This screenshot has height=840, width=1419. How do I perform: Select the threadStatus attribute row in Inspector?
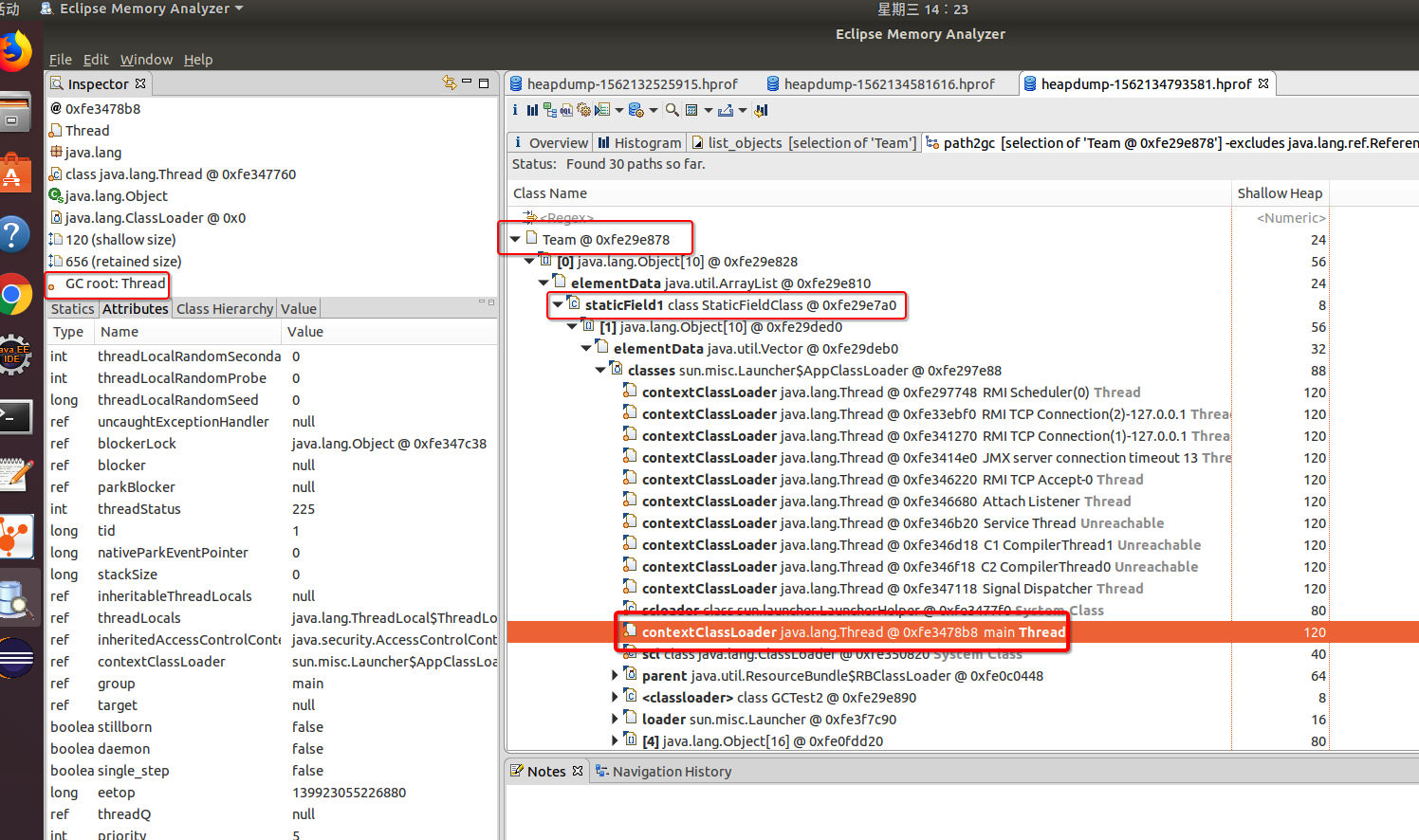(x=272, y=508)
